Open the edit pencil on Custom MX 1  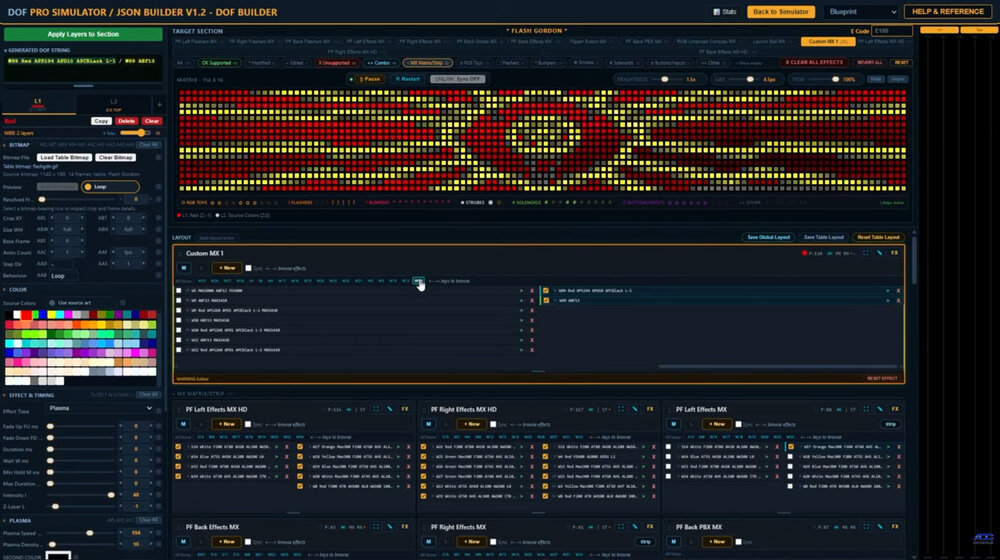pos(879,253)
